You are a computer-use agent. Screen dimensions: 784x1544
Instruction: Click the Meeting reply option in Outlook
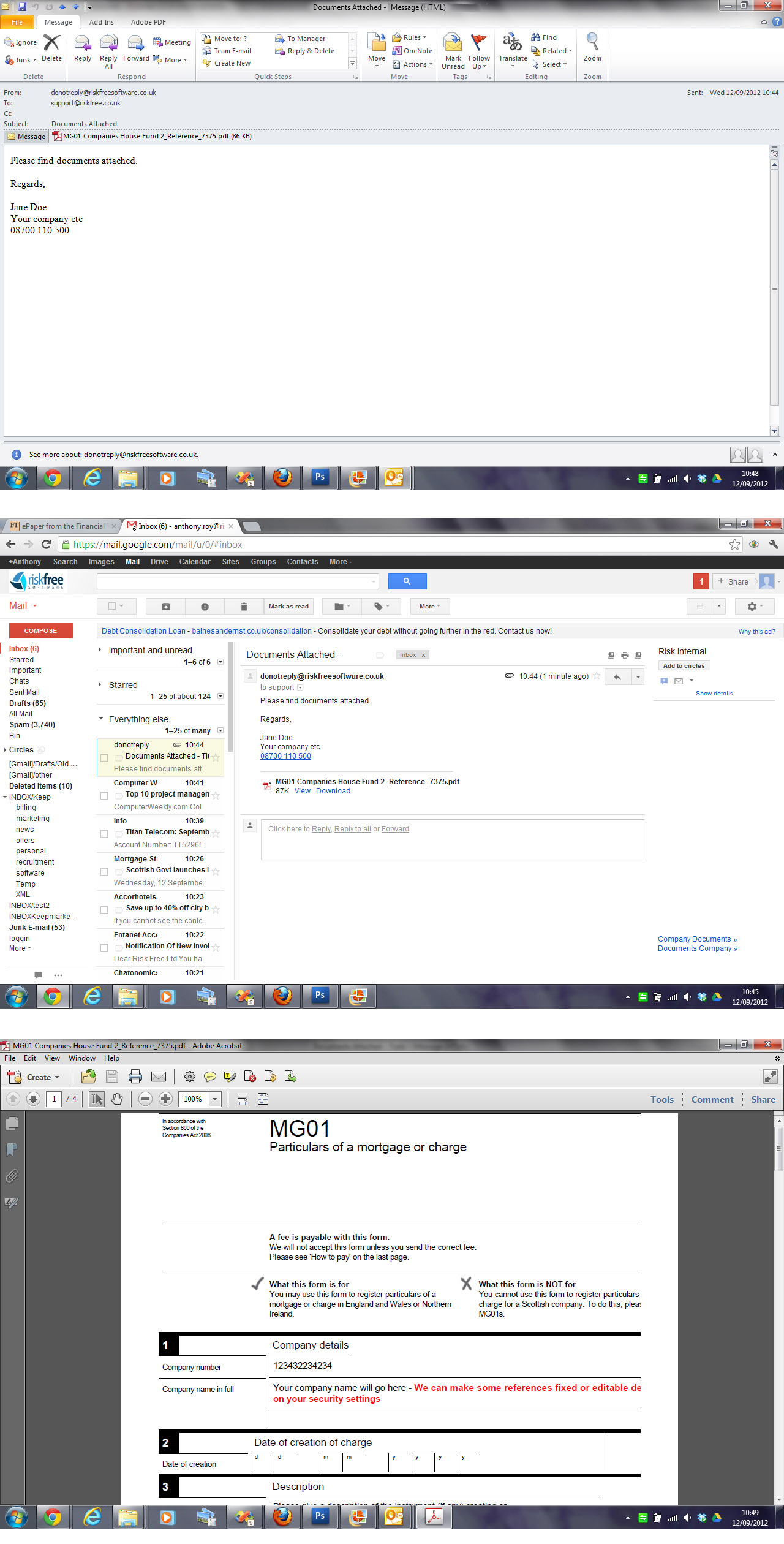pos(172,42)
